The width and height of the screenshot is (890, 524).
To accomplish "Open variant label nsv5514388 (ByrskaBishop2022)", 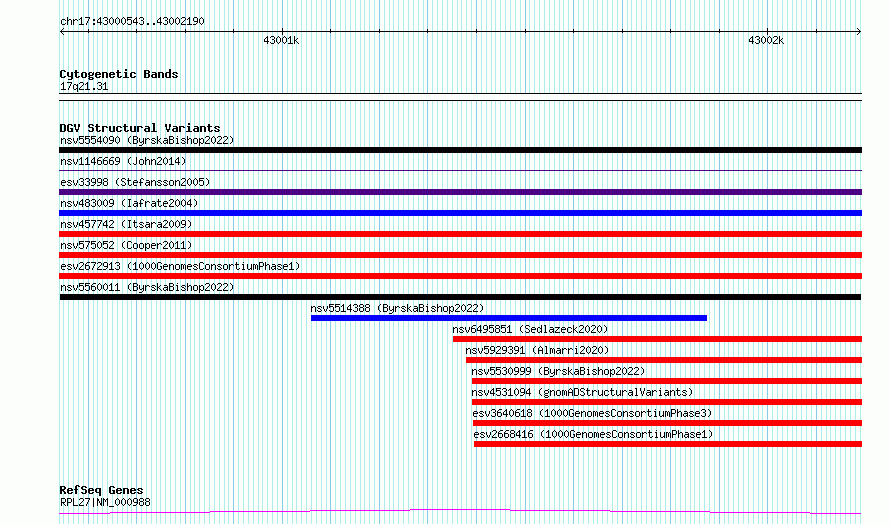I will tap(397, 308).
